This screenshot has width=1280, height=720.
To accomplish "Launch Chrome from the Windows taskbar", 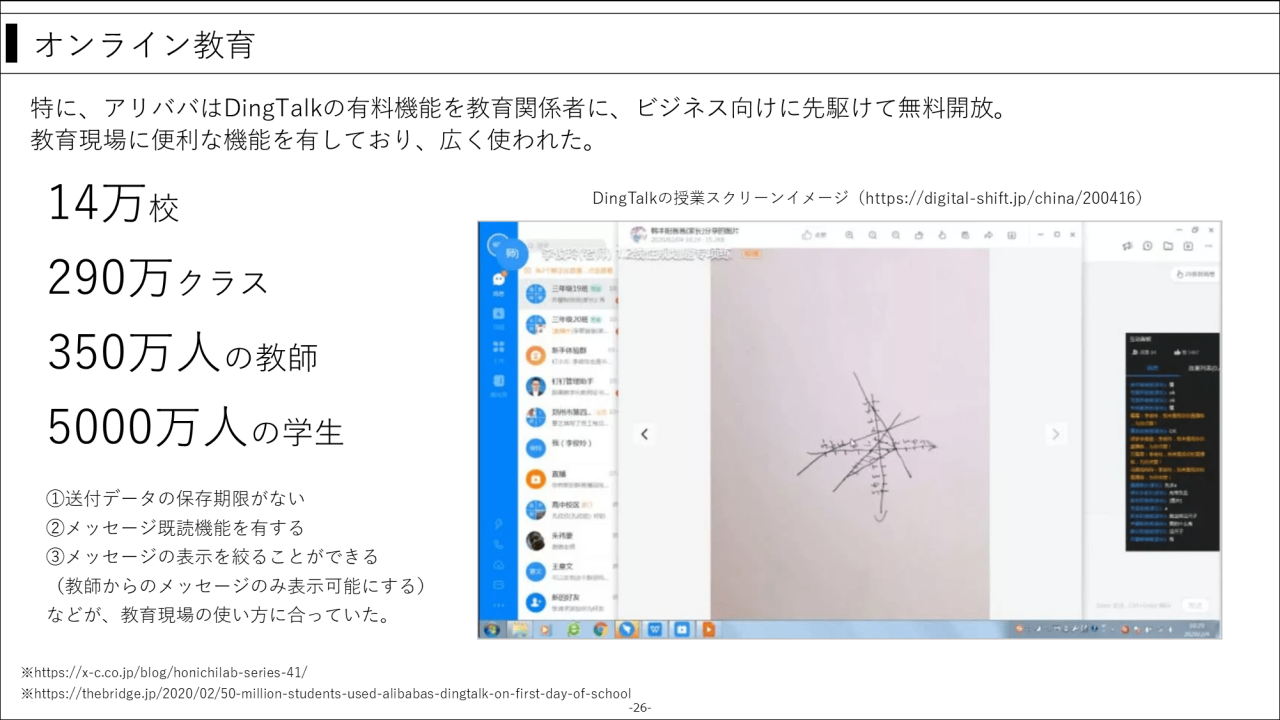I will [601, 630].
